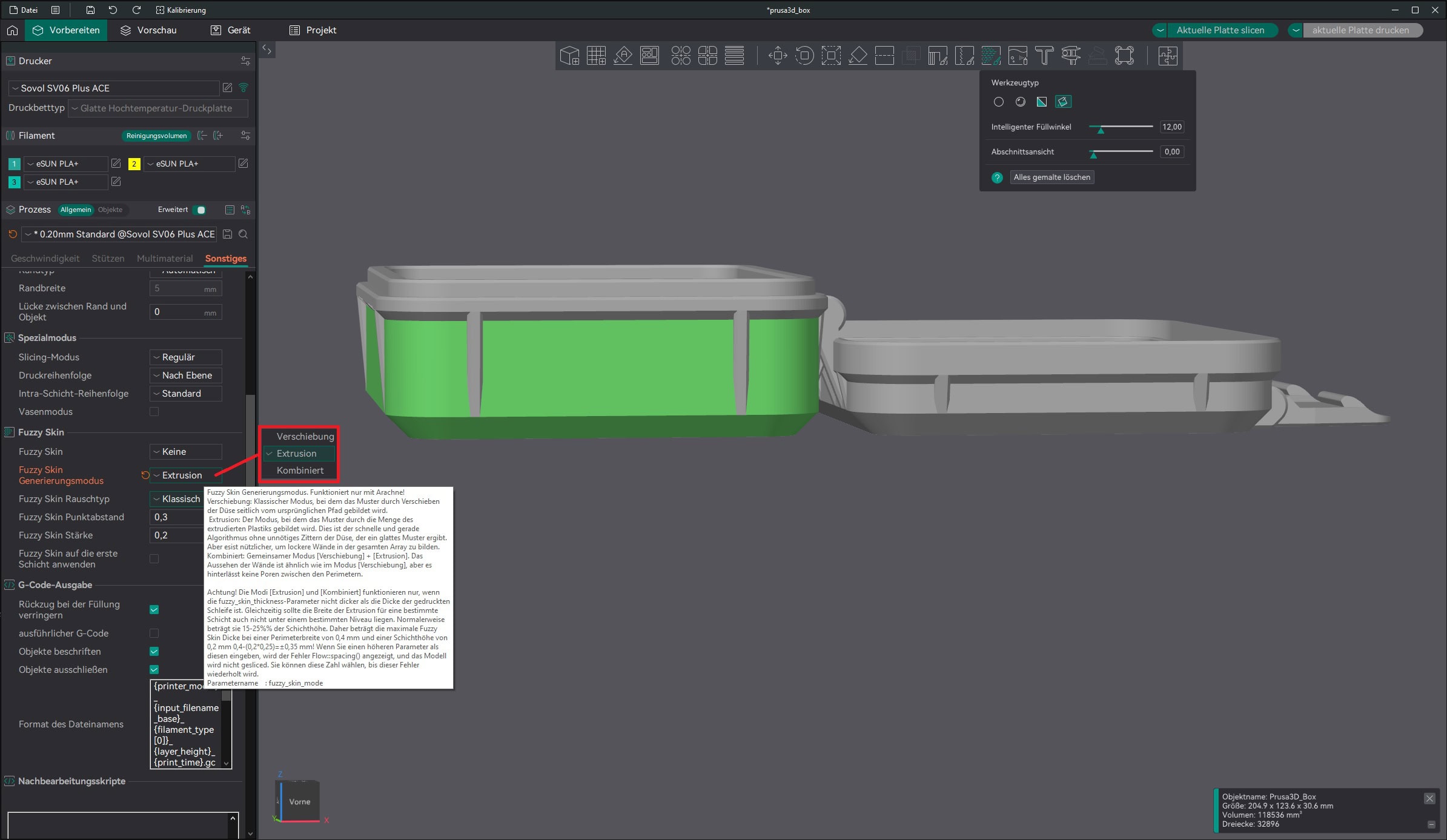The image size is (1447, 840).
Task: Open the Druckreihenfolge Nach Ebene dropdown
Action: click(x=185, y=375)
